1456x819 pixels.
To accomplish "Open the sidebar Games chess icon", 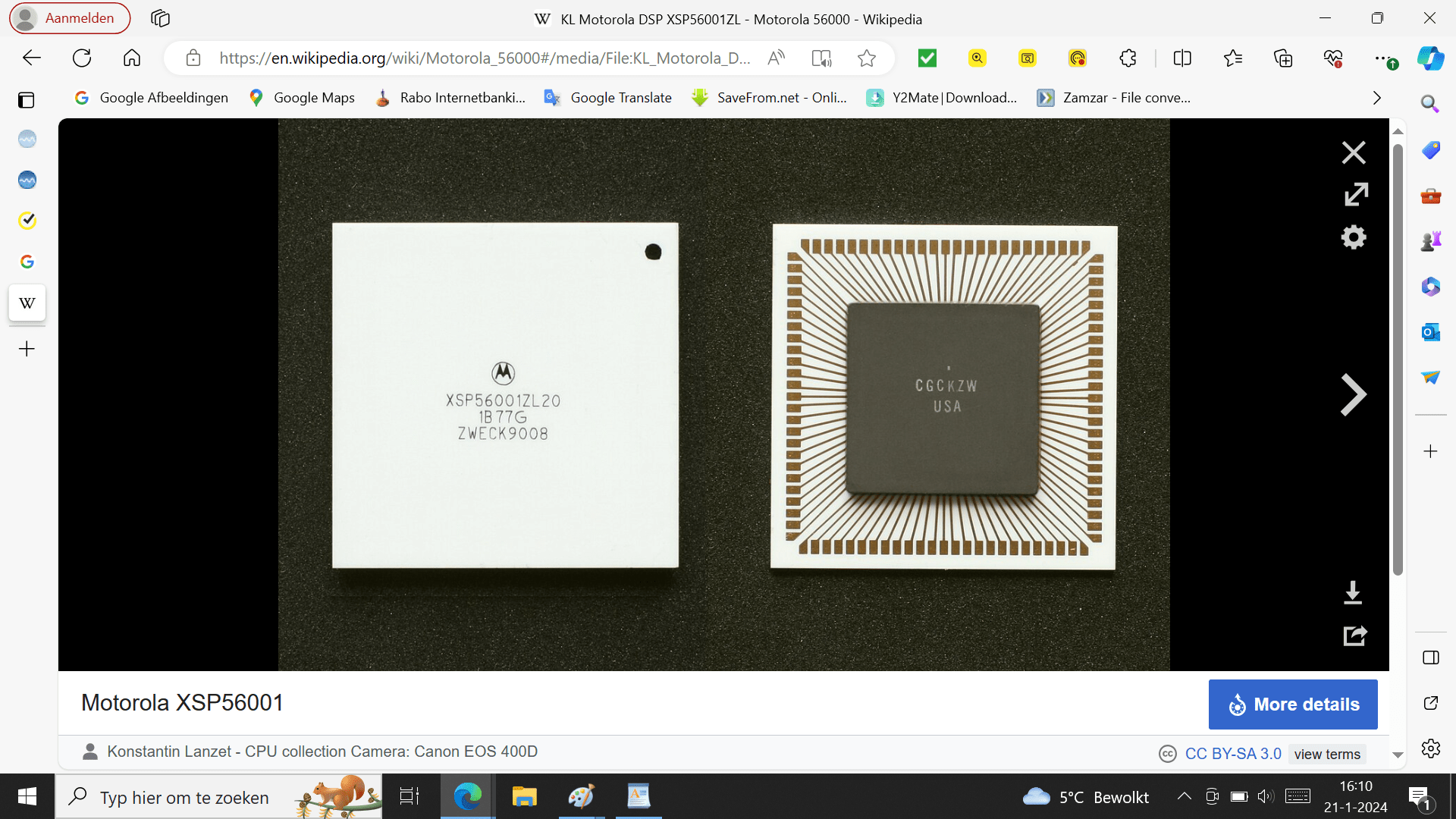I will click(1430, 241).
